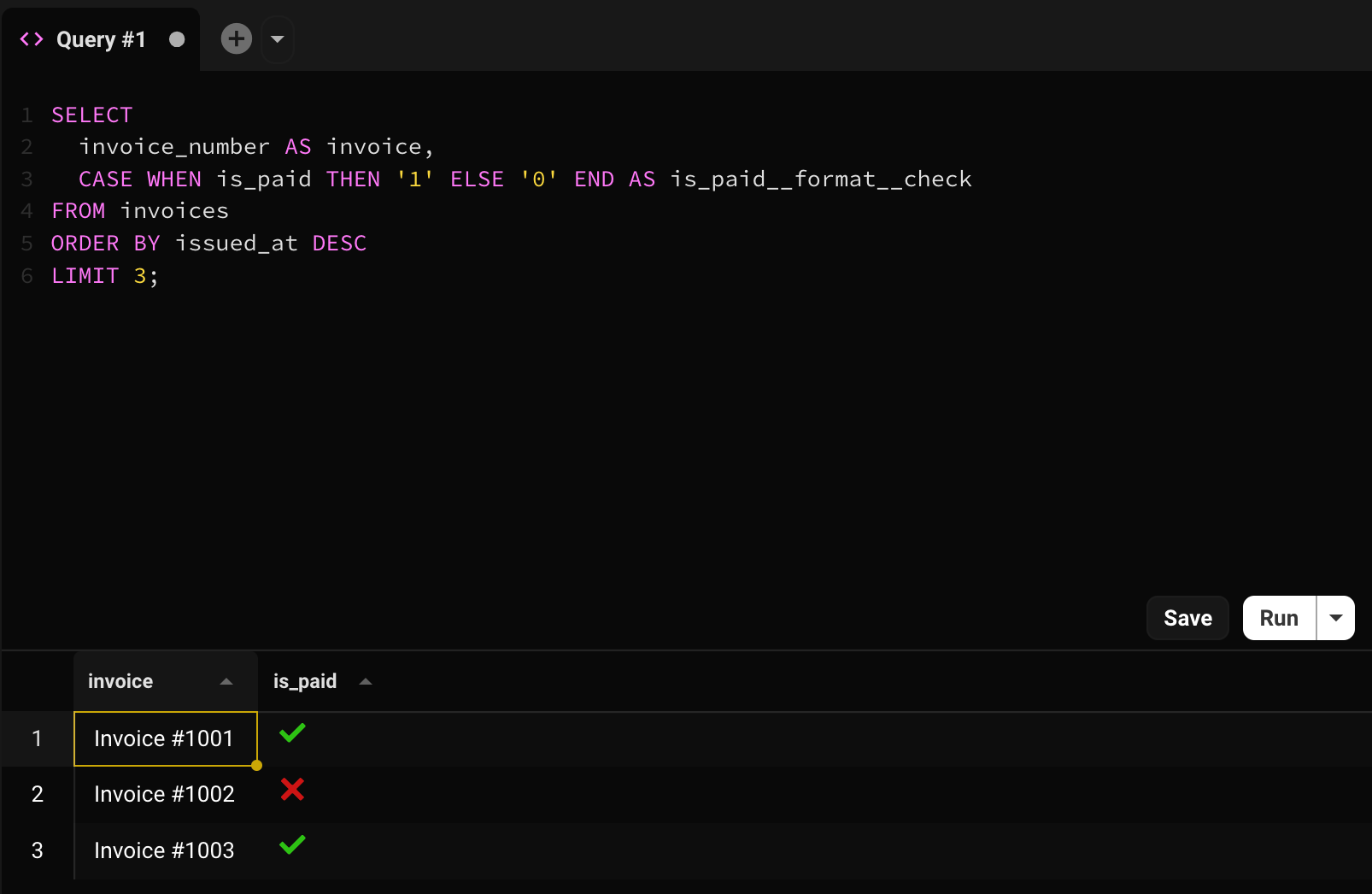Click the invoice column header
Viewport: 1372px width, 894px height.
click(x=120, y=681)
